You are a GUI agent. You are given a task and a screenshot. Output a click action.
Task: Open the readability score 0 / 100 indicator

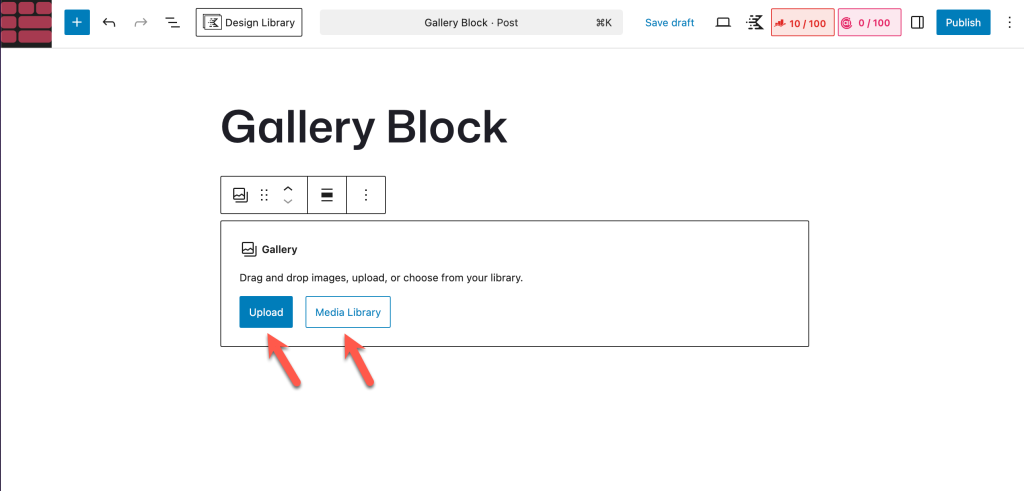pyautogui.click(x=869, y=22)
